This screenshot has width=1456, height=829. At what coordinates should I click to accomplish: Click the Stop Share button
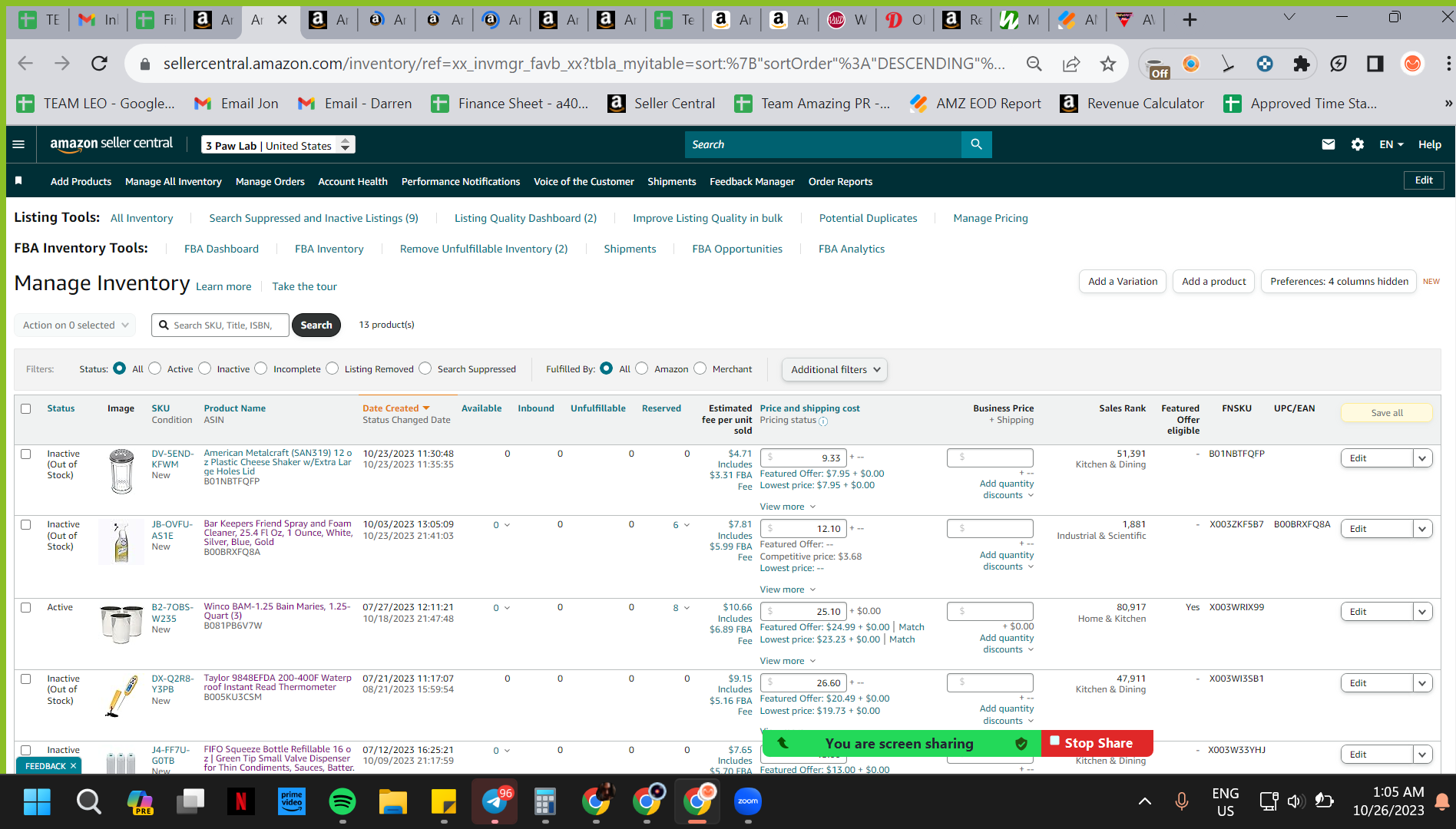pos(1098,743)
